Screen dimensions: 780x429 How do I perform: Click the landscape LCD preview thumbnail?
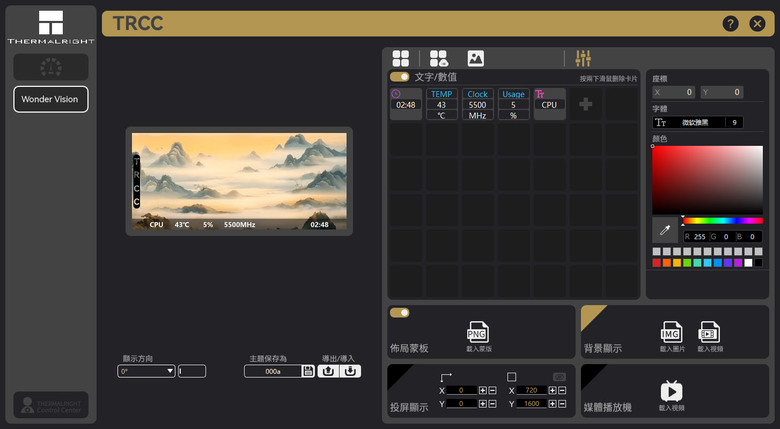pyautogui.click(x=239, y=181)
